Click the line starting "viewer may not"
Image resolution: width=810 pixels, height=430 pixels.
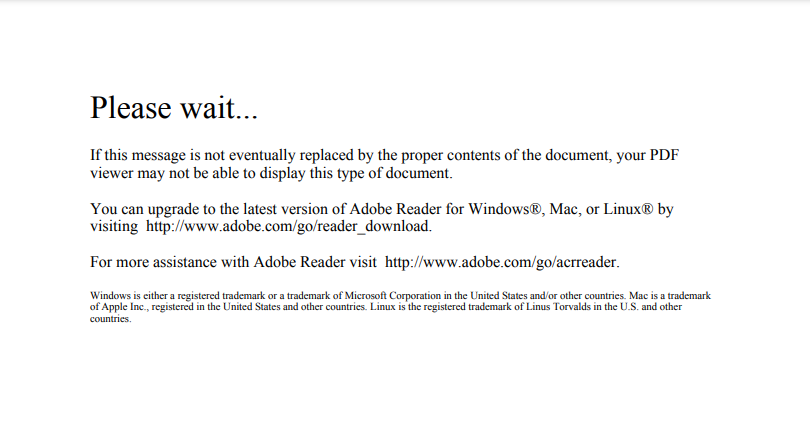tap(271, 173)
